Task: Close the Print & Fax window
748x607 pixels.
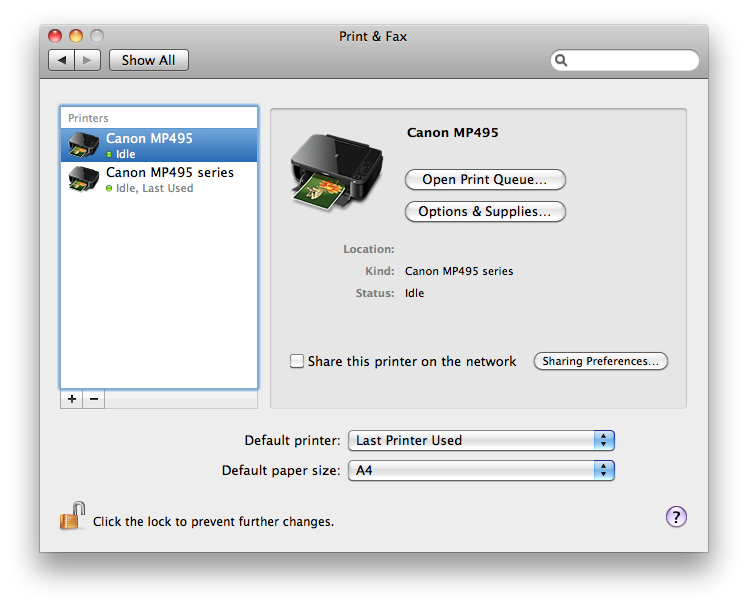Action: pos(55,36)
